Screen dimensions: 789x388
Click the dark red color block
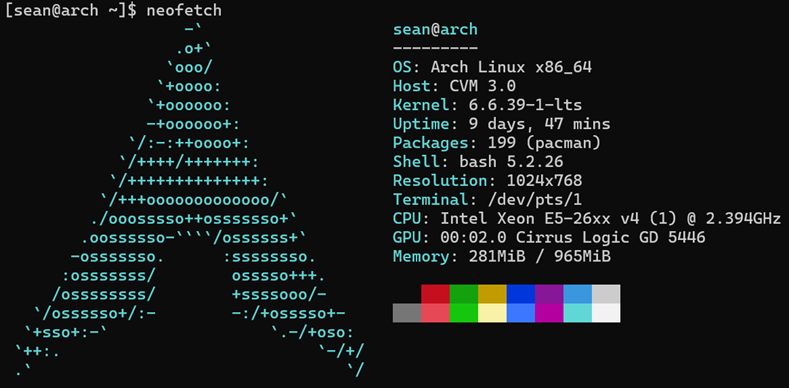click(x=435, y=294)
